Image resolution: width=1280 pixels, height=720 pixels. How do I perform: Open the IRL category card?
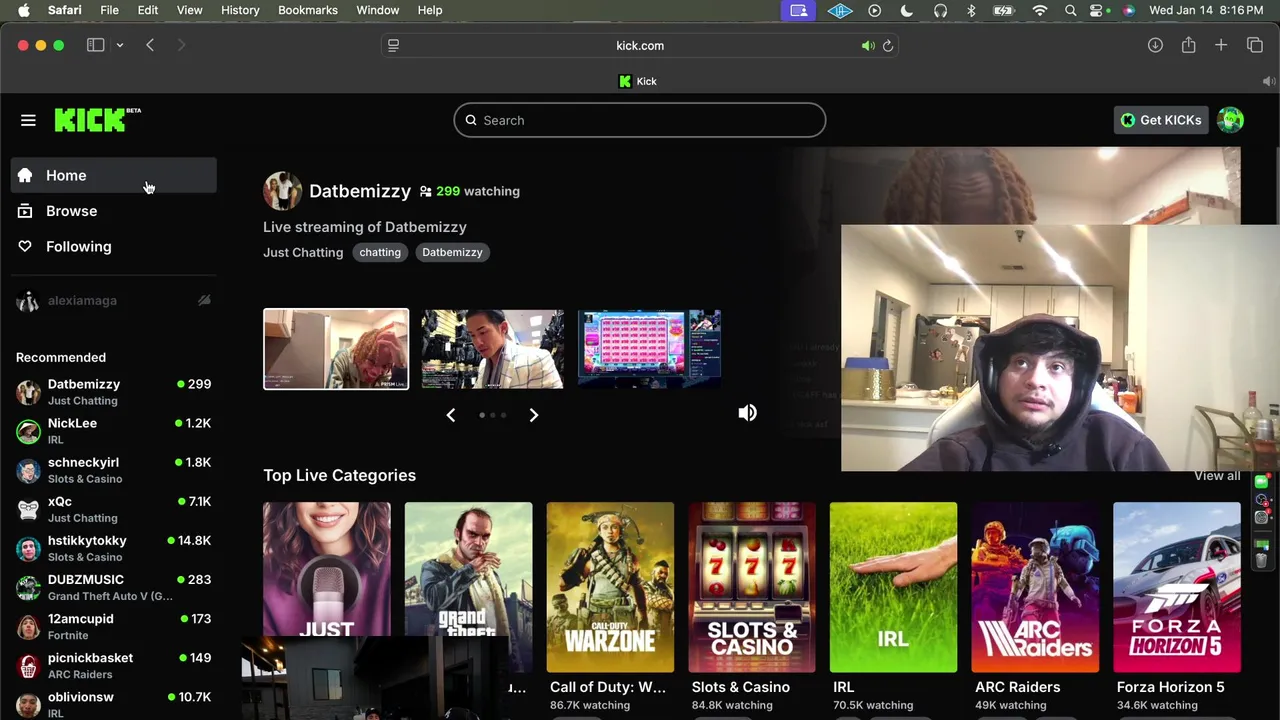point(893,586)
